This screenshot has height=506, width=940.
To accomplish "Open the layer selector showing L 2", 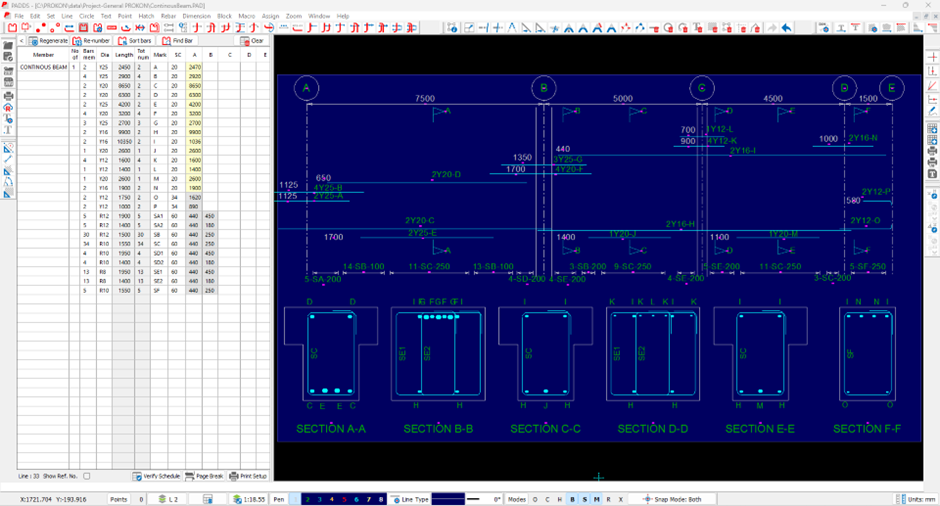I will (168, 499).
